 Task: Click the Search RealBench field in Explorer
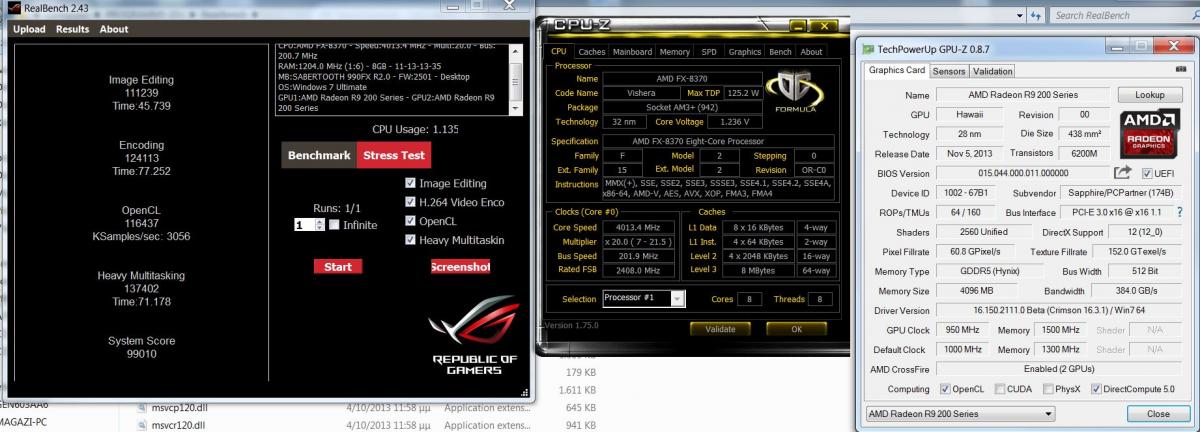[x=1124, y=15]
